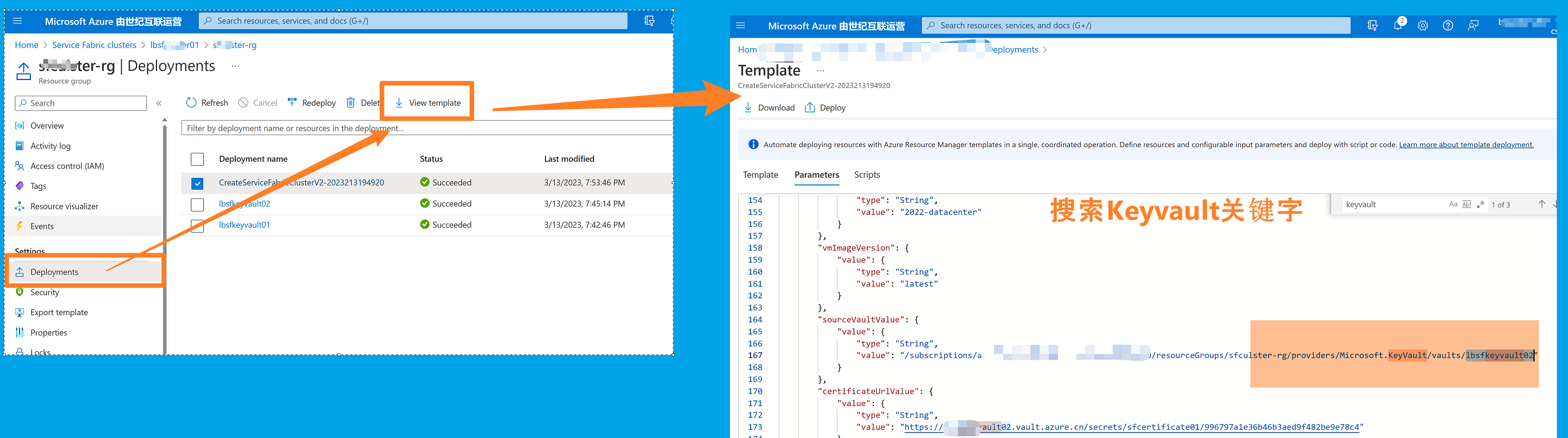
Task: Click the Deploy upload icon
Action: [809, 108]
